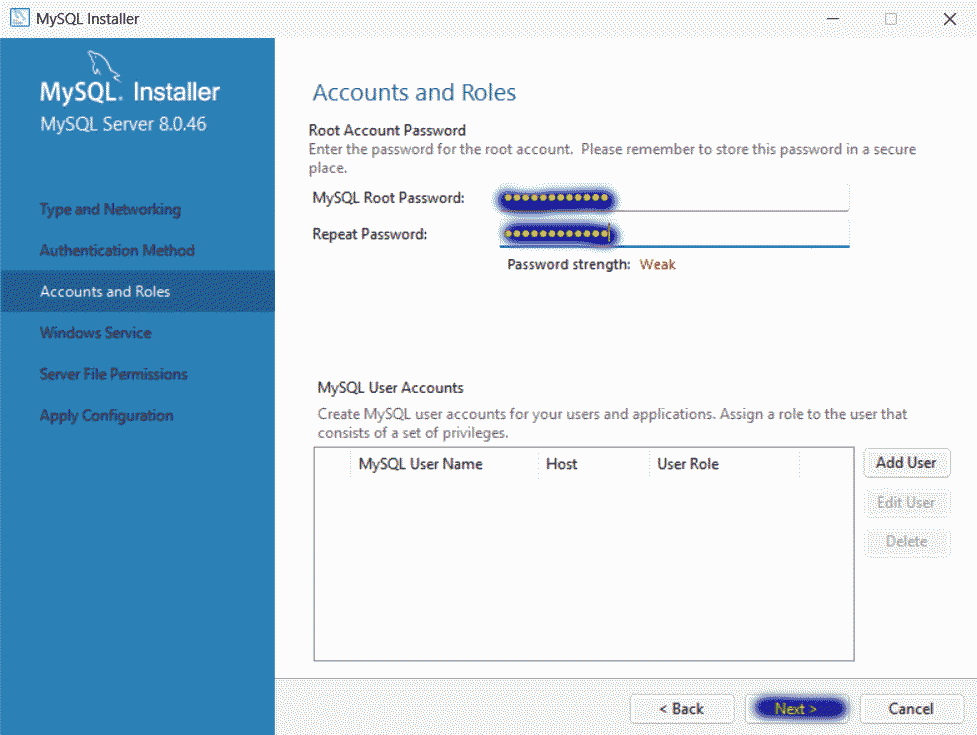Screen dimensions: 977x735
Task: Click the disabled Edit User button
Action: [x=907, y=503]
